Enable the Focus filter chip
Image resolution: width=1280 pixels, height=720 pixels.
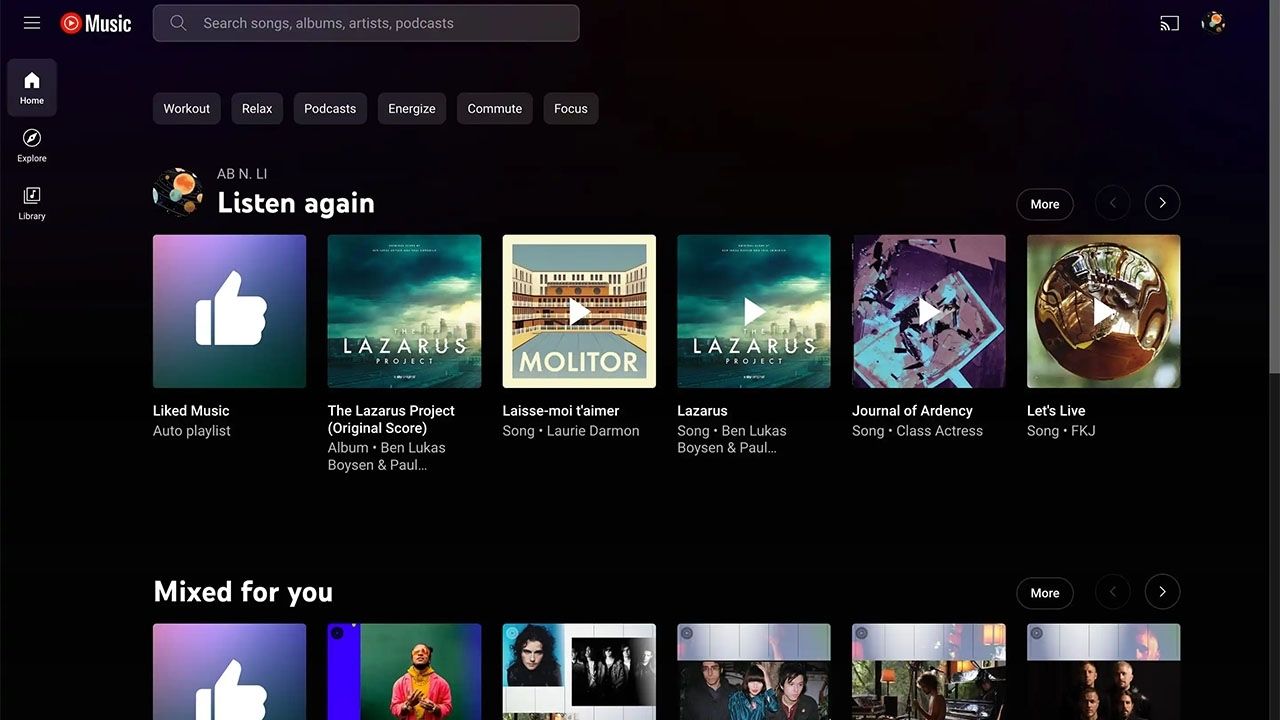(x=570, y=109)
